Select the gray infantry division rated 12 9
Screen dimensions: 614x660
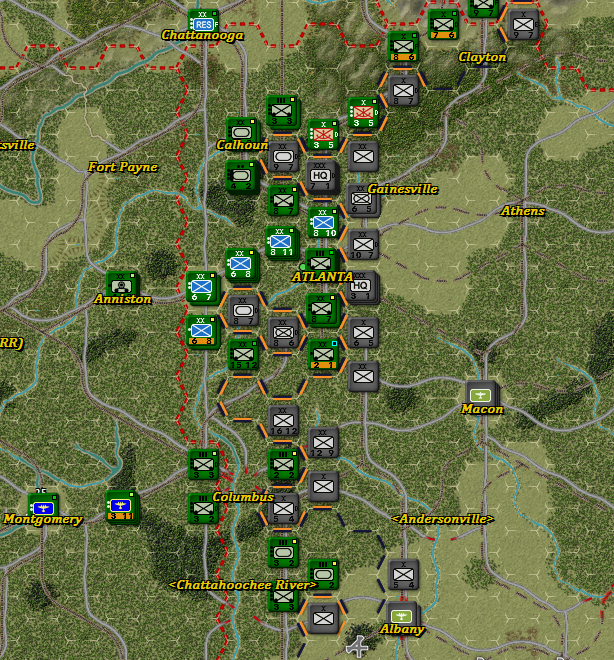(323, 443)
